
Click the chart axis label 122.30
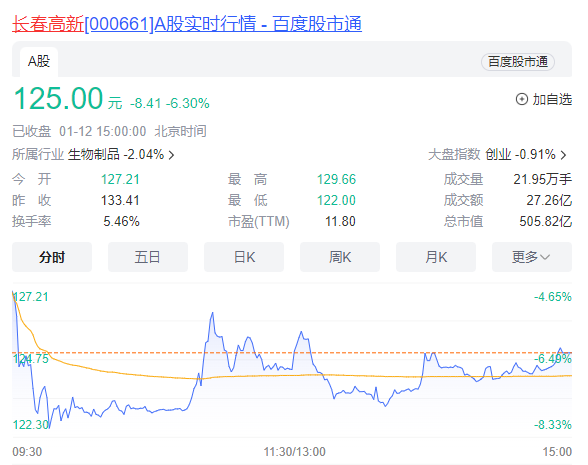coord(31,425)
